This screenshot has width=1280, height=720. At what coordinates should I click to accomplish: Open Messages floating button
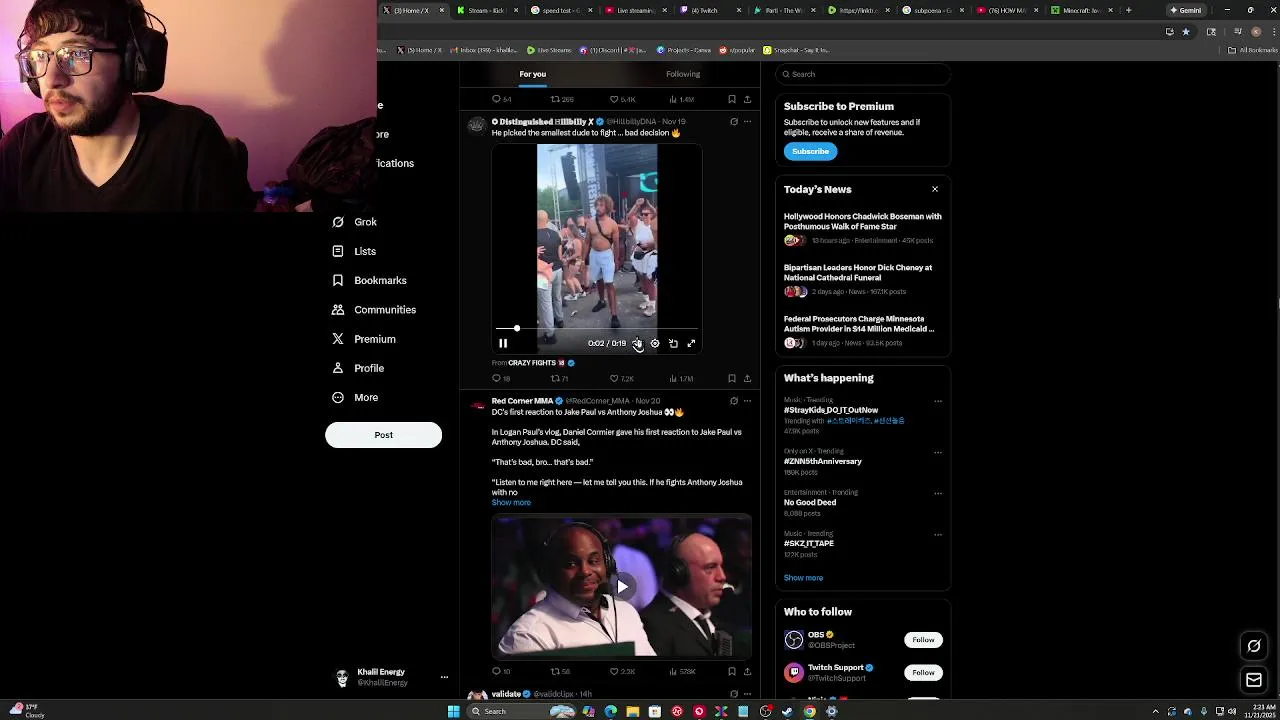tap(1254, 680)
